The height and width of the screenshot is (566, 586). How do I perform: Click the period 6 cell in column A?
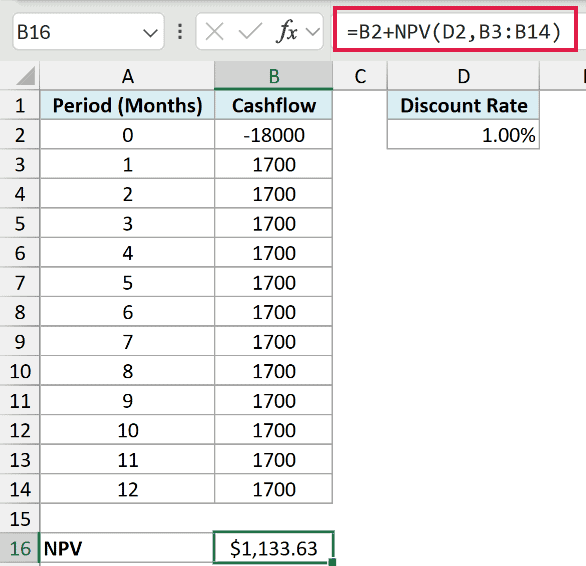(127, 312)
